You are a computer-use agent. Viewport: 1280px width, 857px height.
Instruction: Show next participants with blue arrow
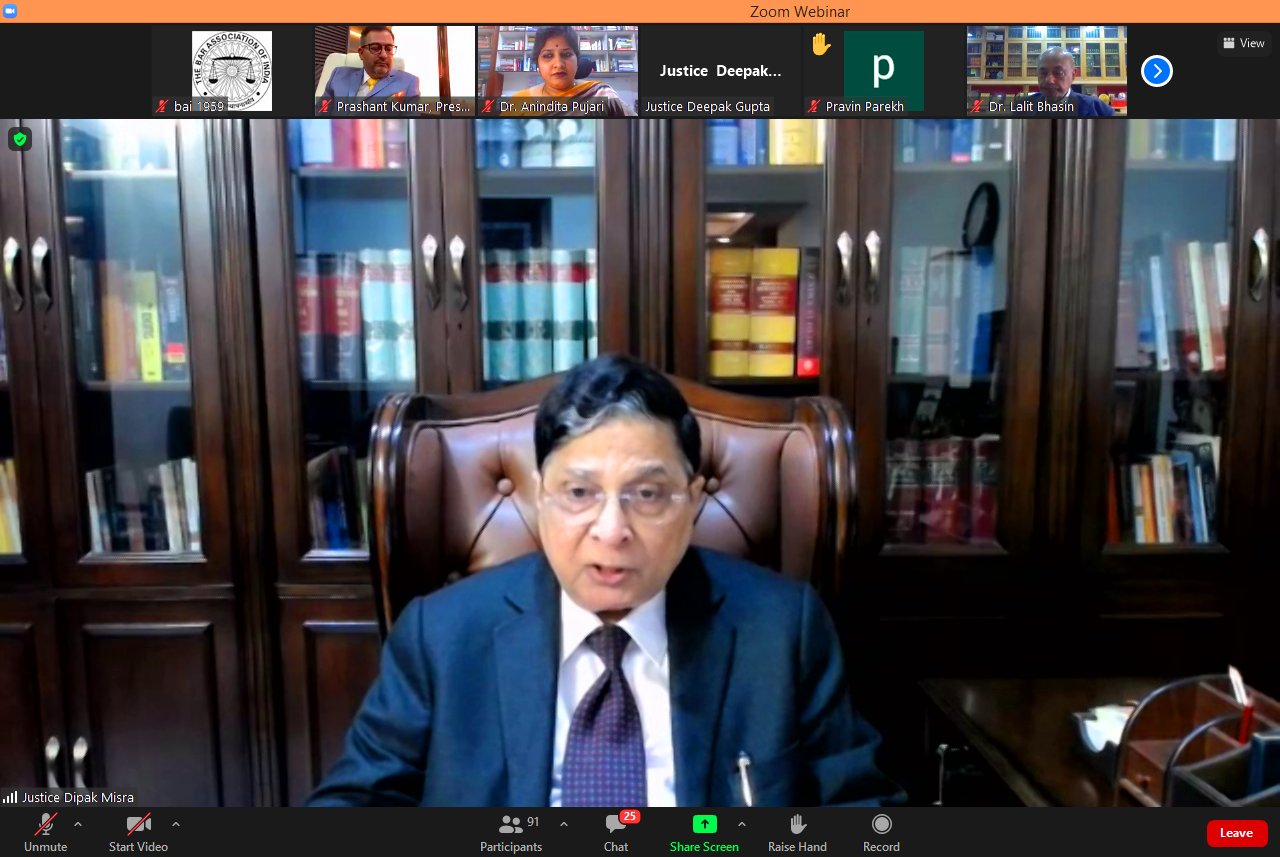tap(1156, 71)
